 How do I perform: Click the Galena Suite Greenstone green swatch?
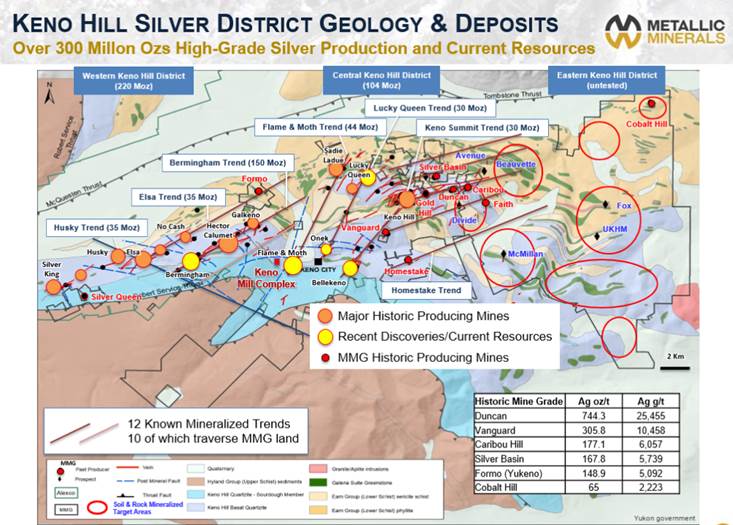tap(318, 482)
